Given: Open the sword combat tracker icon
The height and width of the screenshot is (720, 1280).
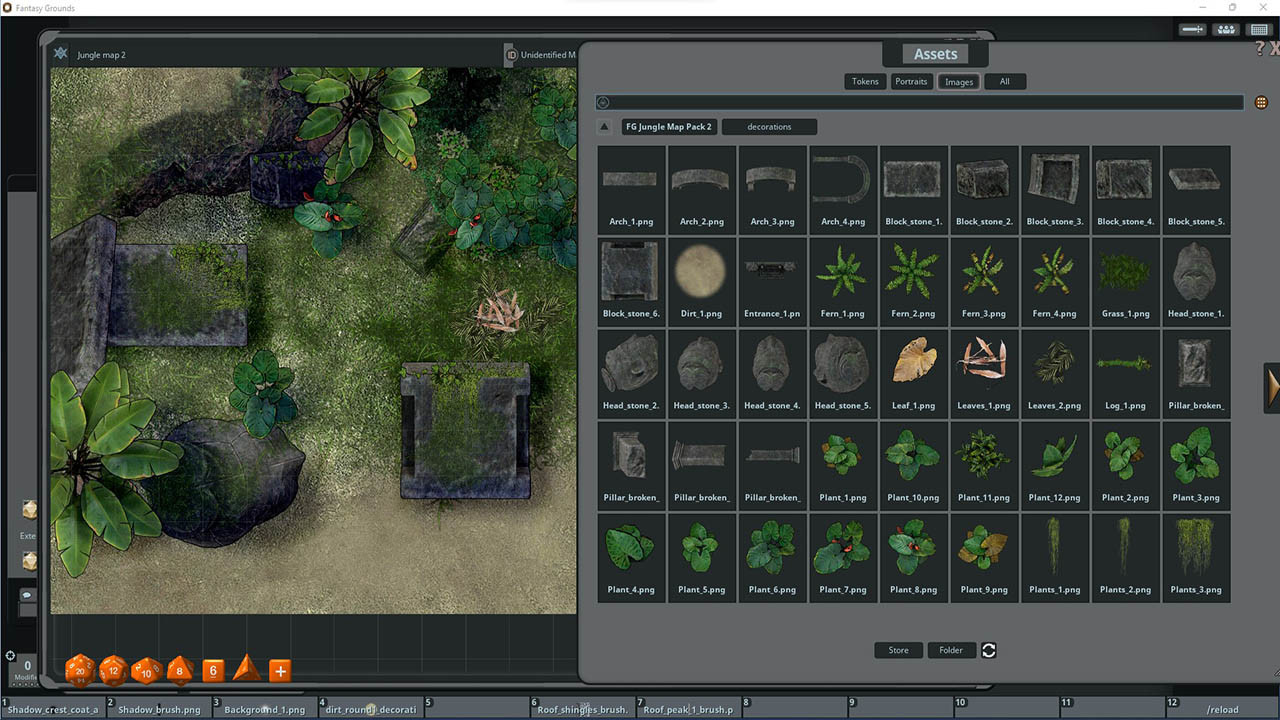Looking at the screenshot, I should coord(1193,30).
